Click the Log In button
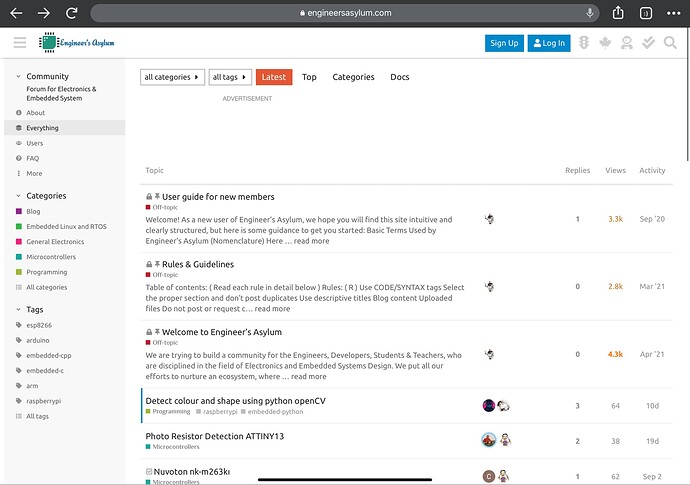The height and width of the screenshot is (485, 690). coord(549,43)
